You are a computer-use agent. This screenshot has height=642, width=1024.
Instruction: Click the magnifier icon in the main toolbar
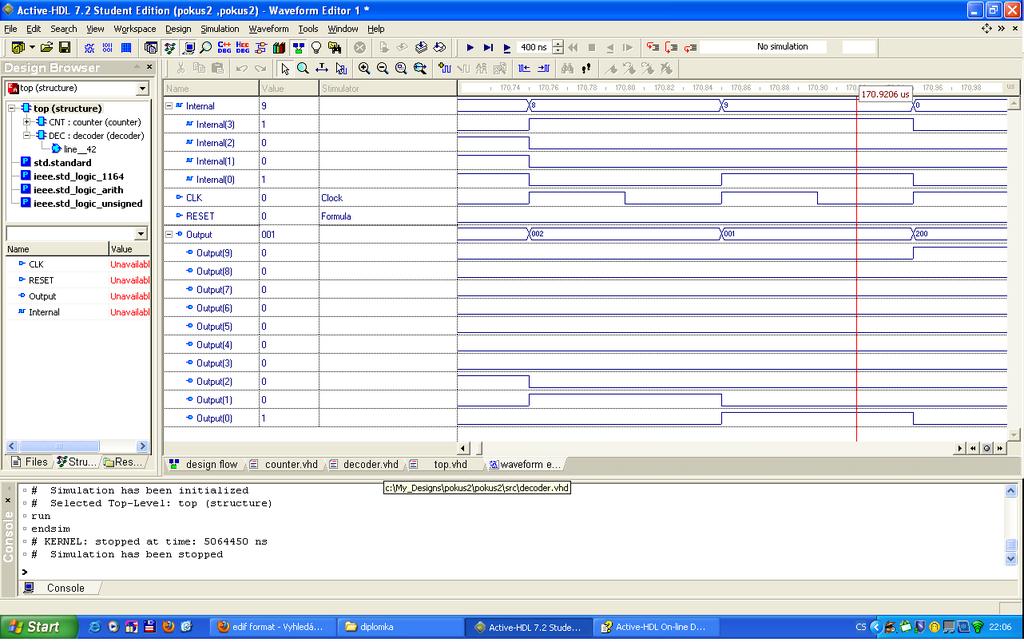(206, 47)
